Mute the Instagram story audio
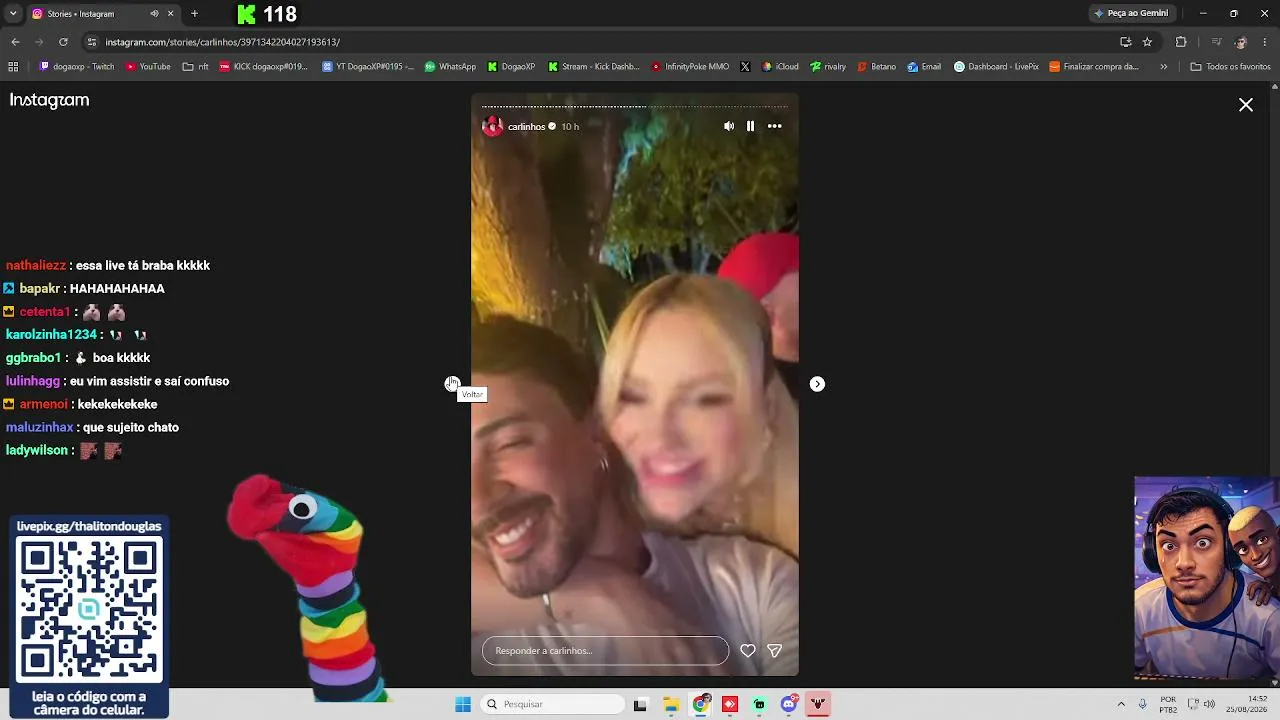1280x720 pixels. (x=729, y=126)
